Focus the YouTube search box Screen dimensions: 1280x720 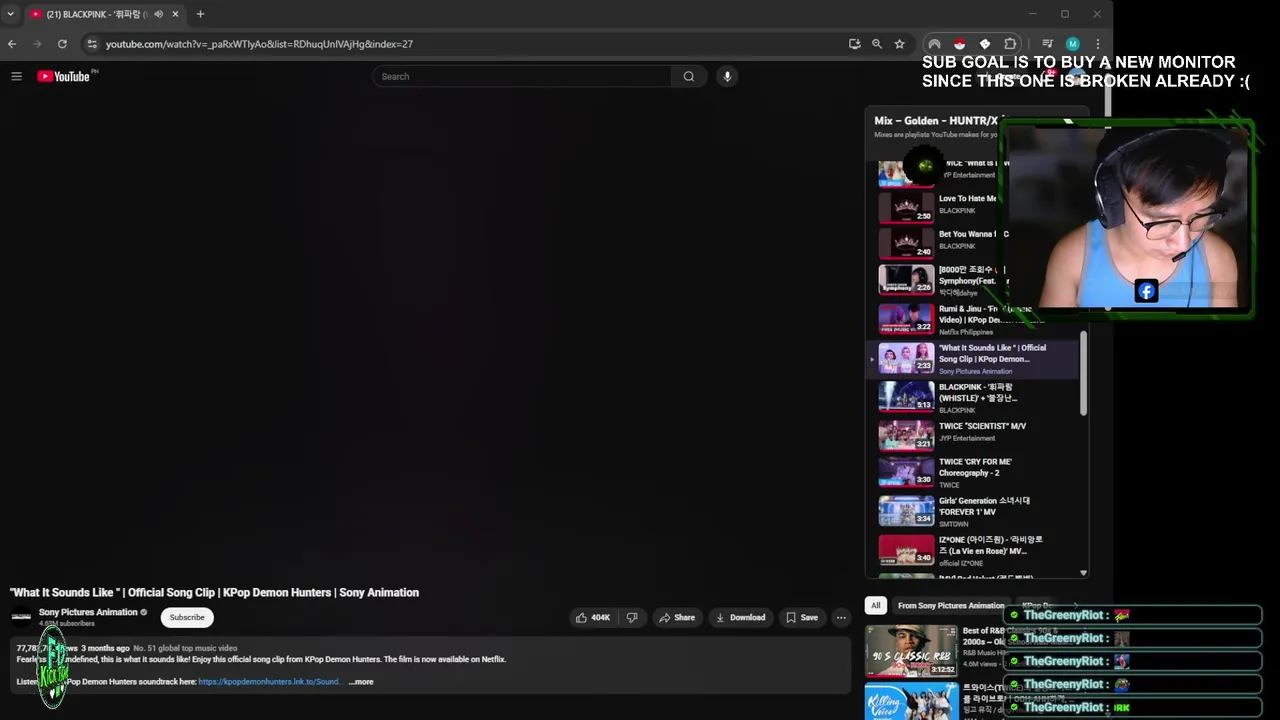[522, 76]
